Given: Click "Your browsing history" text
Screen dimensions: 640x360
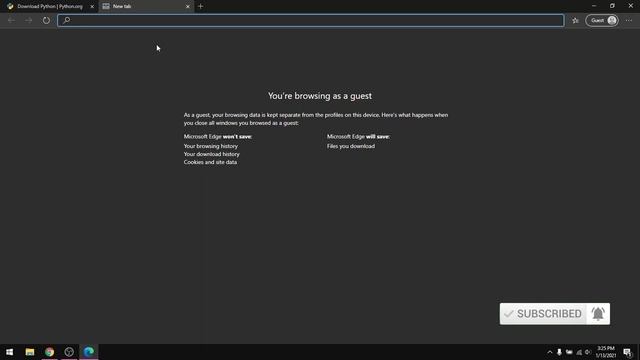Looking at the screenshot, I should [x=211, y=146].
